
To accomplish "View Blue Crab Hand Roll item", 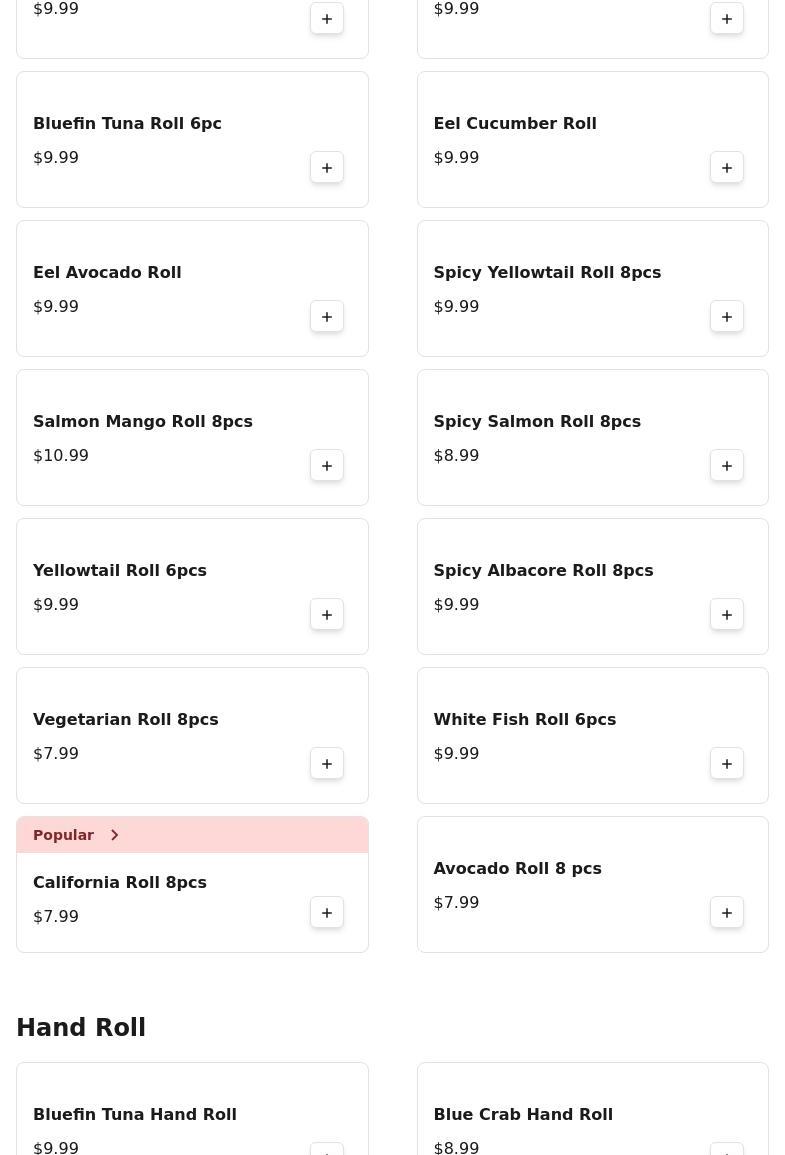I will click(x=523, y=1114).
